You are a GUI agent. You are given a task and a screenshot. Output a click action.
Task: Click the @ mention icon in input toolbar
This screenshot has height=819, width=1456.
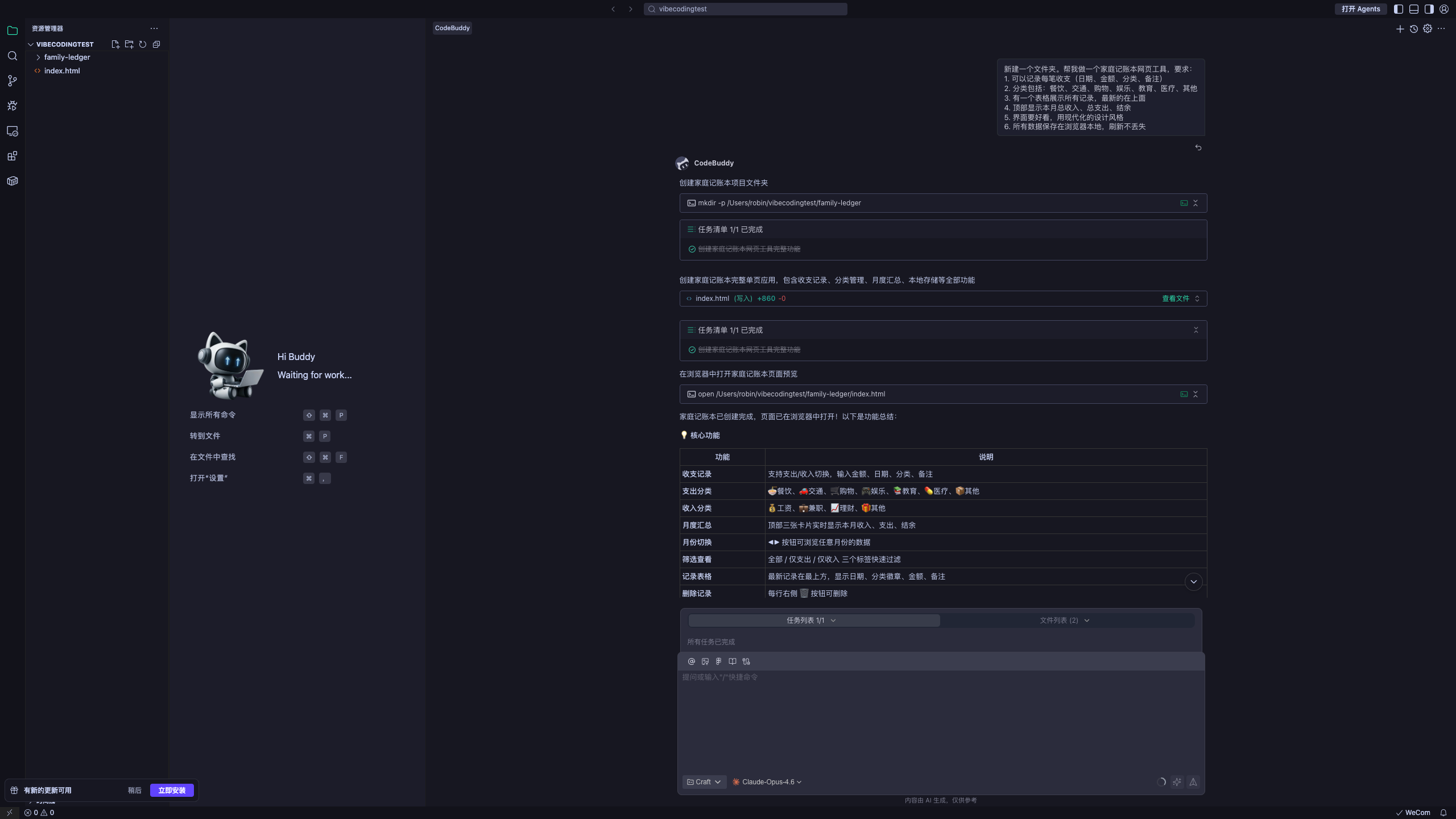692,661
